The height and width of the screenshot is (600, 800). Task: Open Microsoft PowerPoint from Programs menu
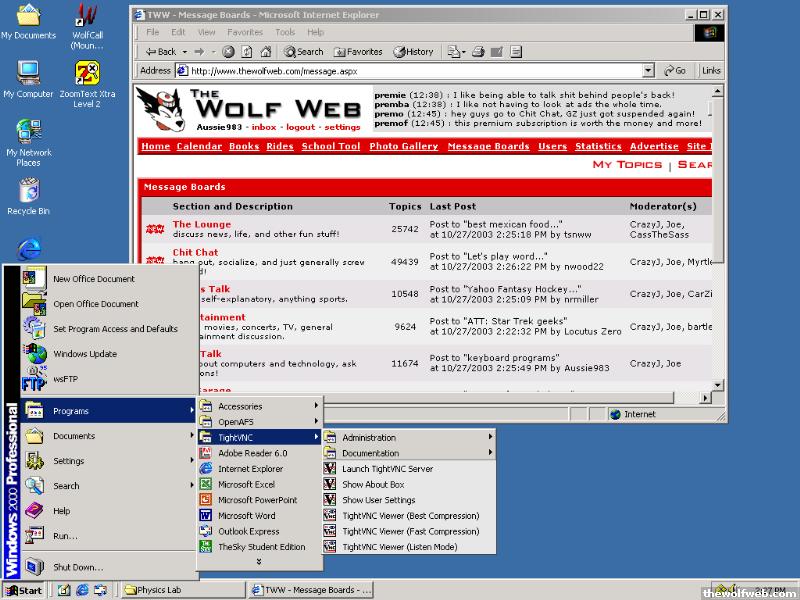click(257, 500)
